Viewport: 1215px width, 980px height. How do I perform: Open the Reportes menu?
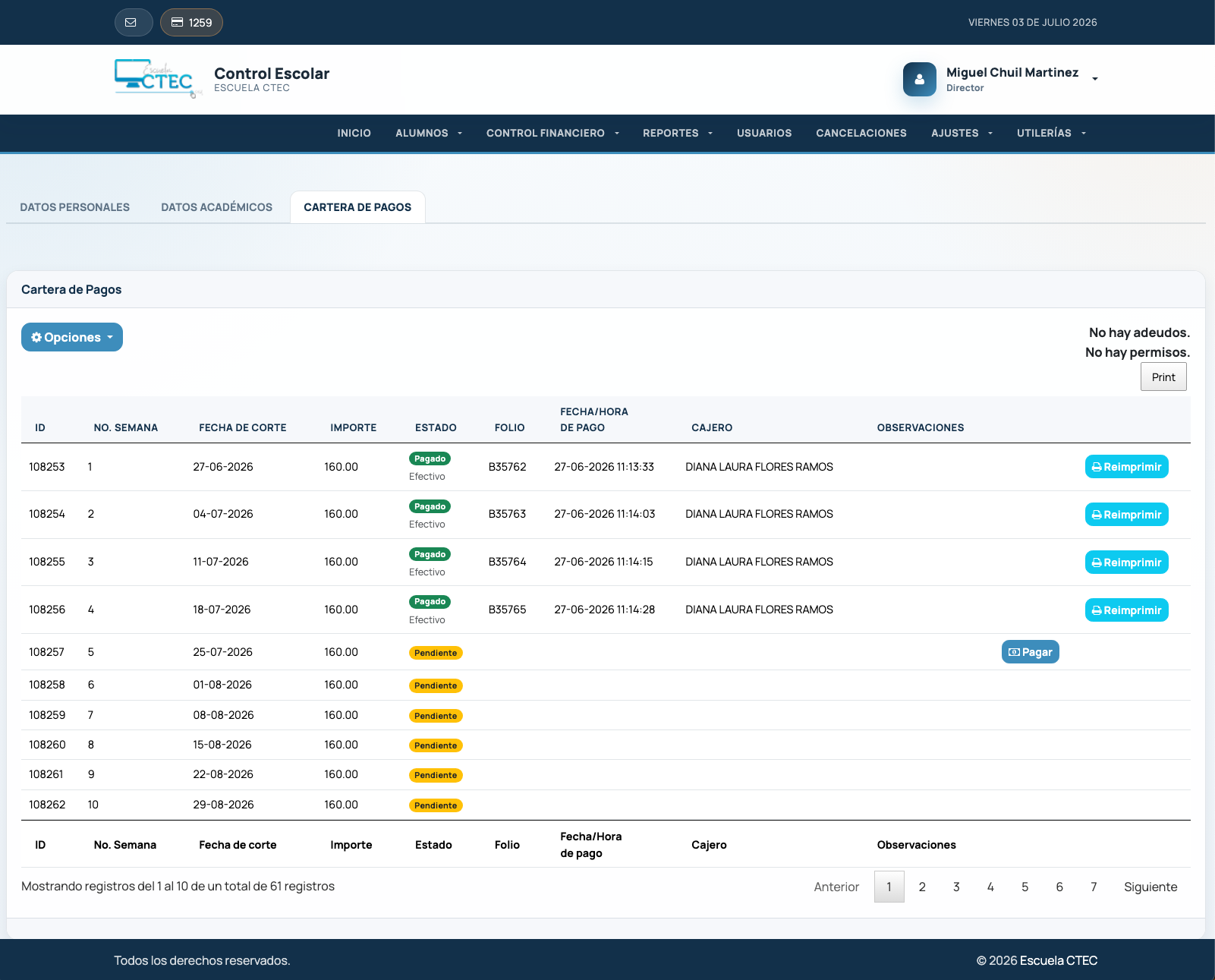coord(678,133)
